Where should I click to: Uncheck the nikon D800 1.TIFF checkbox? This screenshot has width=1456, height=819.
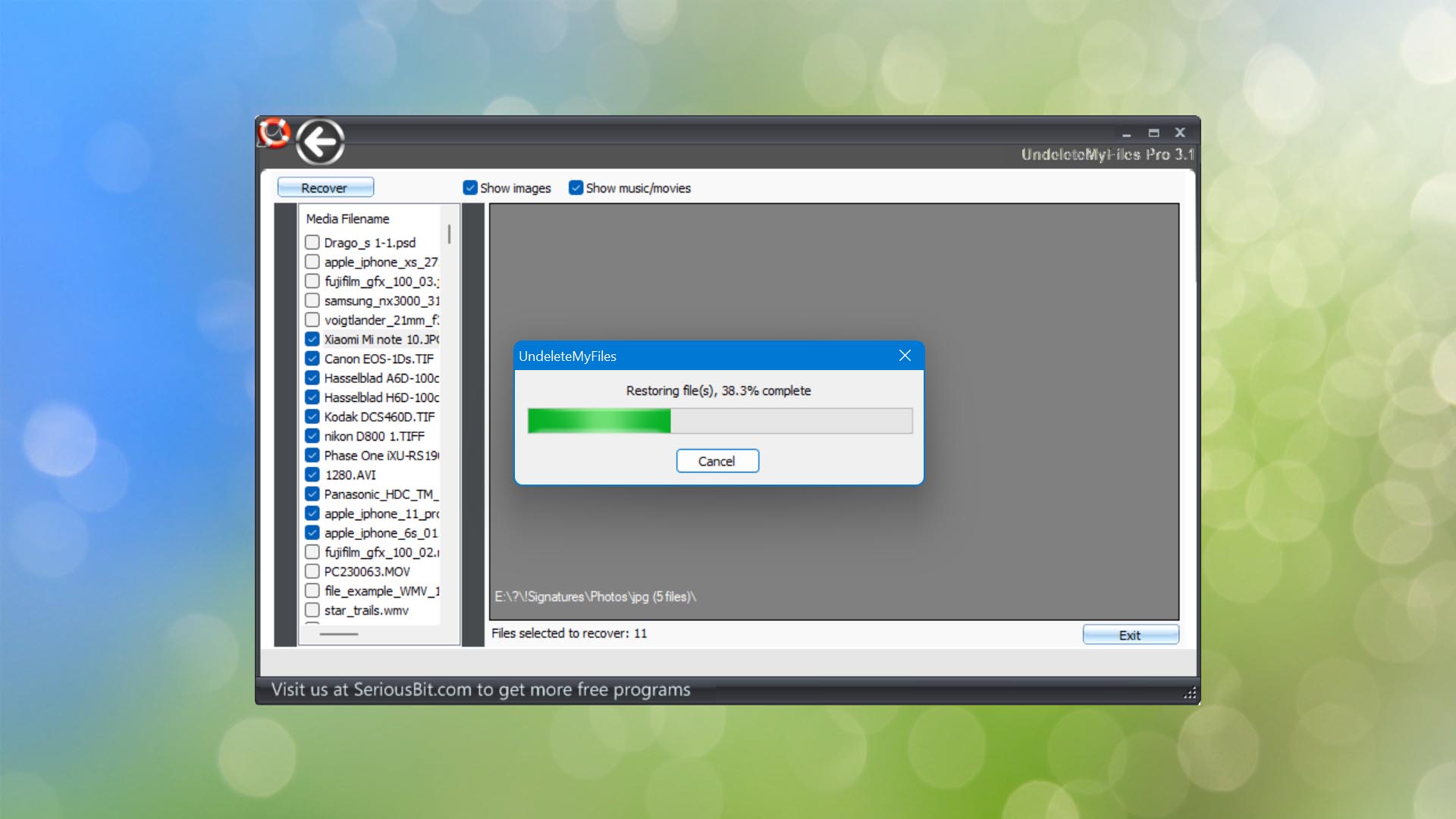pyautogui.click(x=312, y=436)
